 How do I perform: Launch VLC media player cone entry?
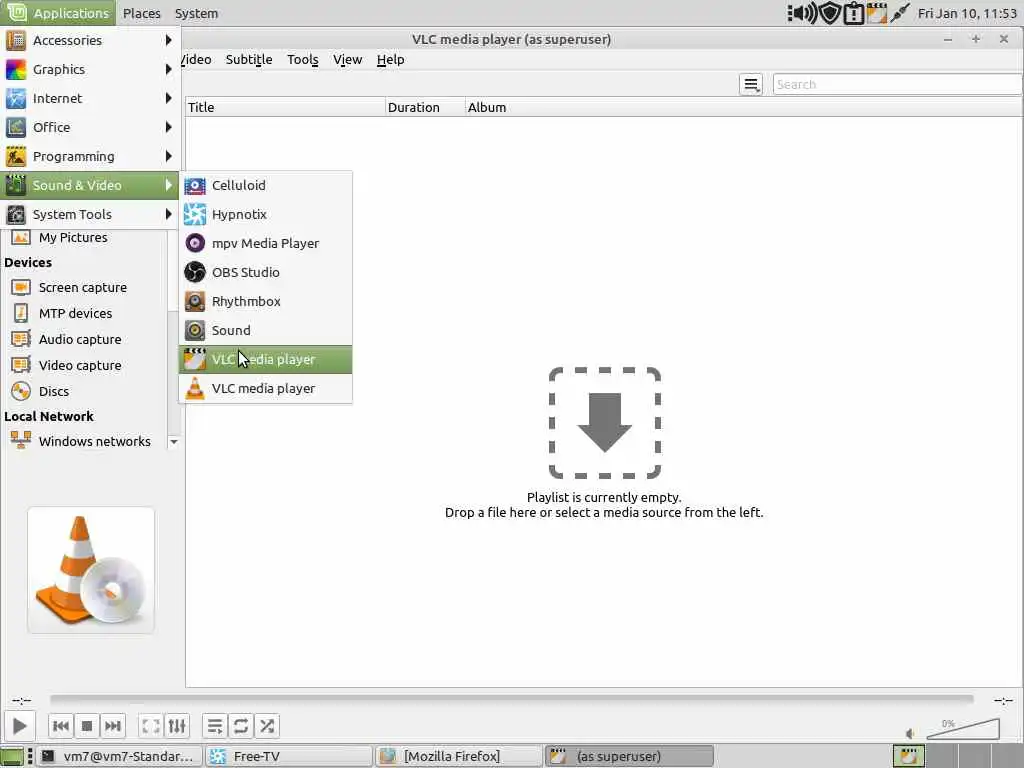pyautogui.click(x=265, y=389)
